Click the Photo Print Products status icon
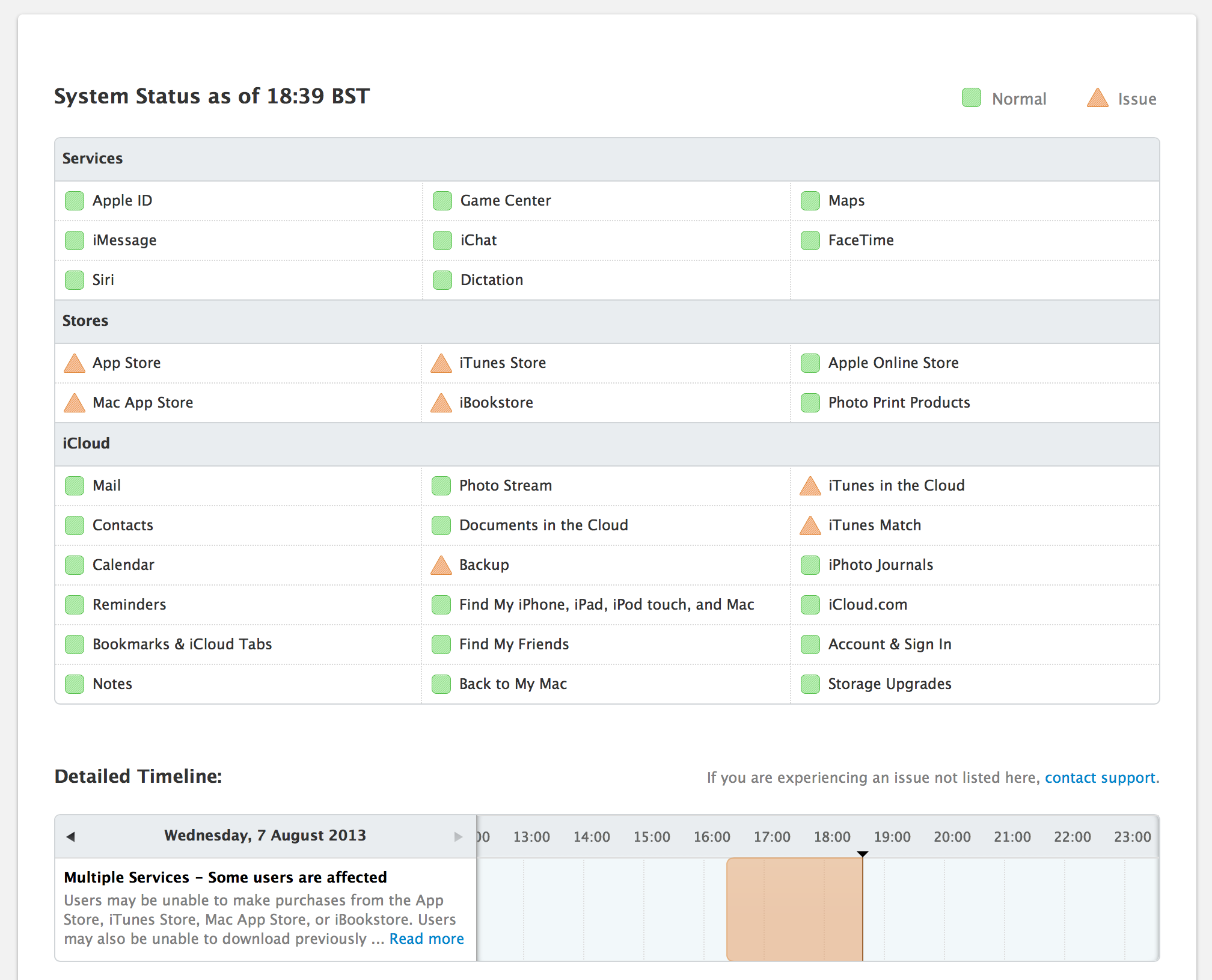The width and height of the screenshot is (1212, 980). [x=810, y=403]
